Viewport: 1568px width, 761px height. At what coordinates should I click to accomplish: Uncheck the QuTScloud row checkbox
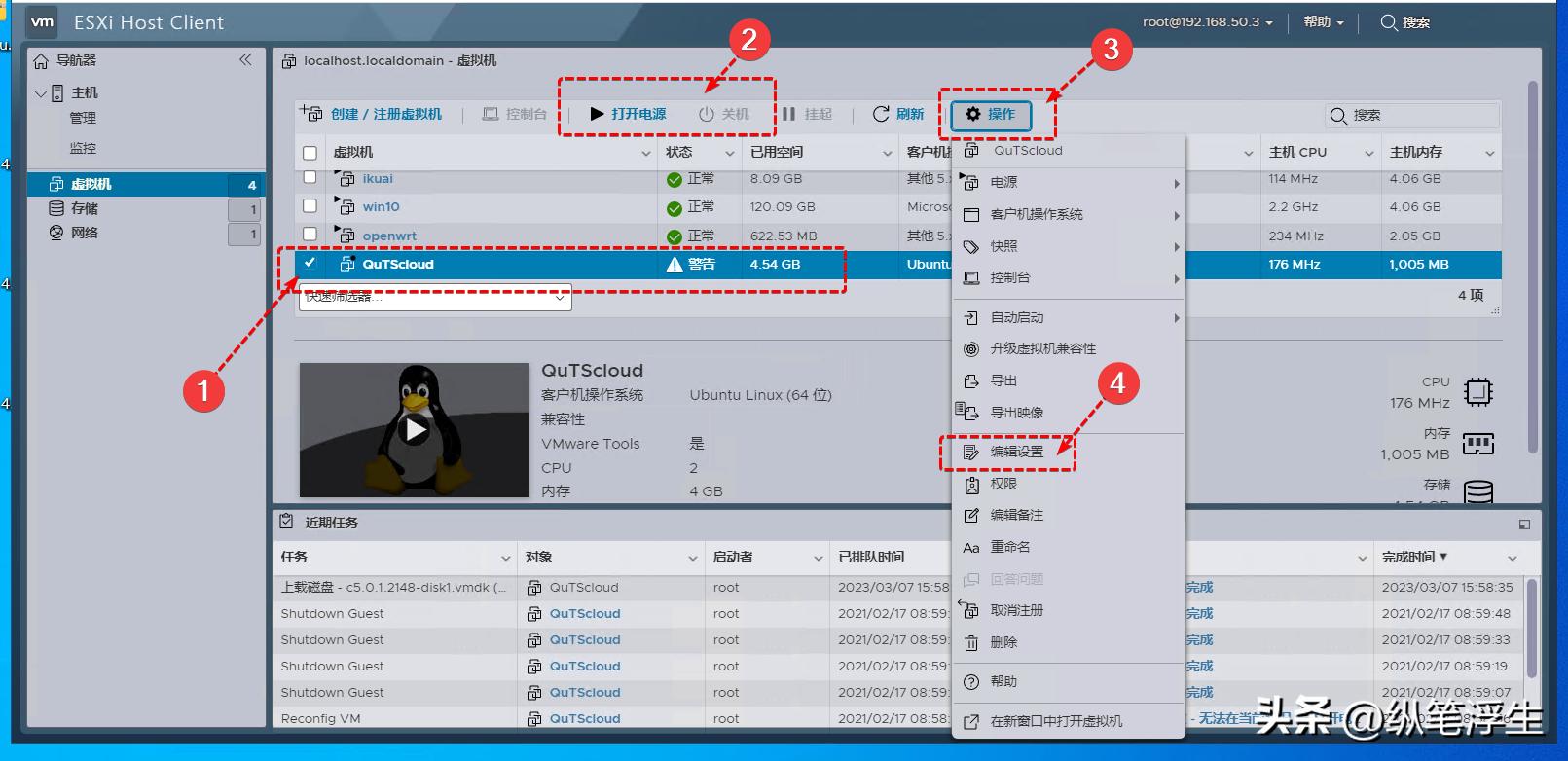tap(310, 263)
